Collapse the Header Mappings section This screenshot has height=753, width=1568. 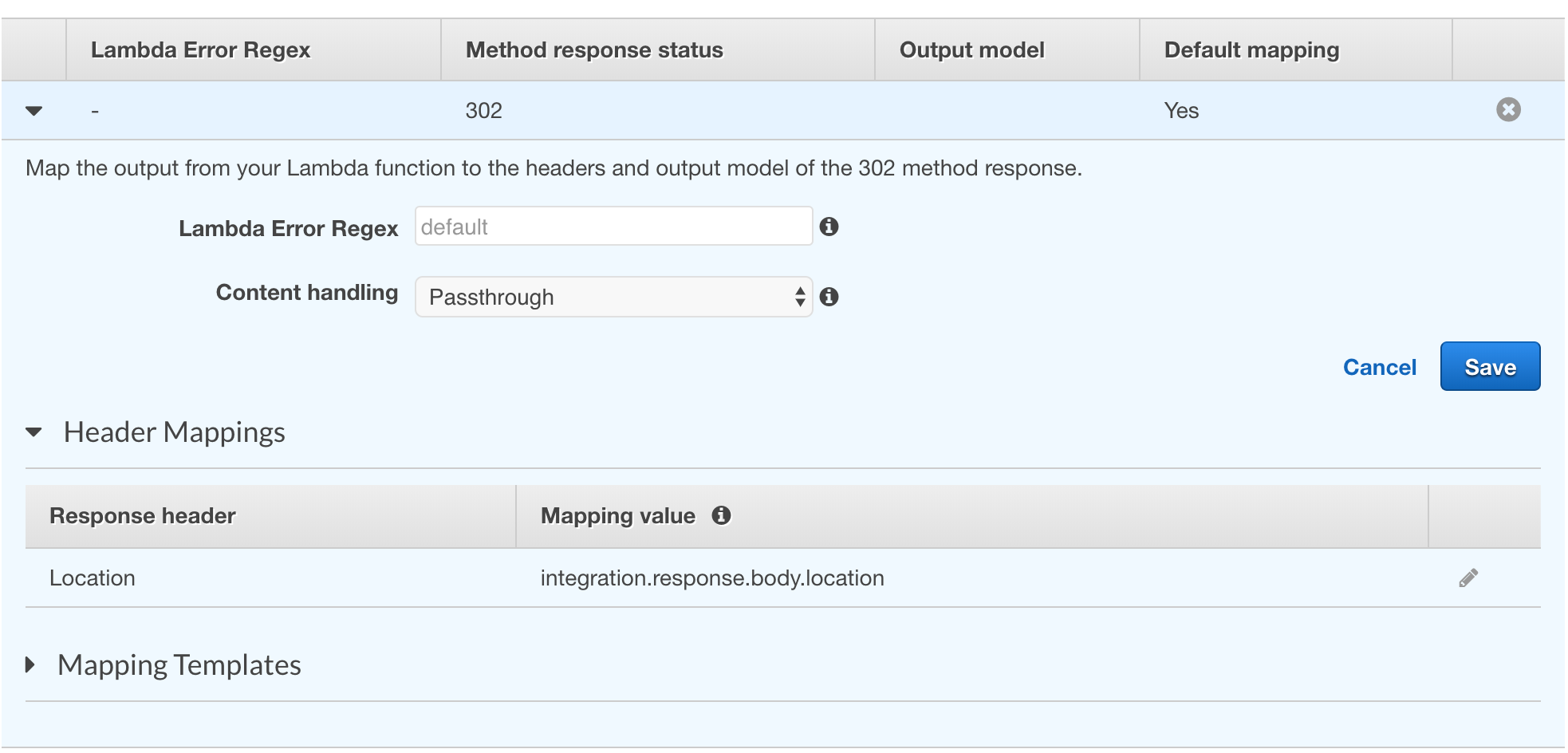click(33, 432)
